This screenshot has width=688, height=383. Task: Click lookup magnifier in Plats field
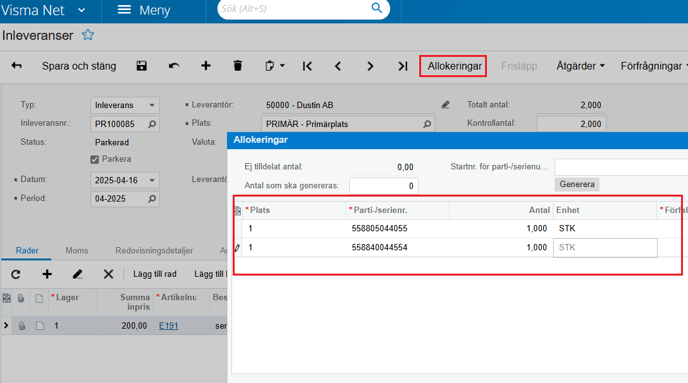tap(426, 124)
